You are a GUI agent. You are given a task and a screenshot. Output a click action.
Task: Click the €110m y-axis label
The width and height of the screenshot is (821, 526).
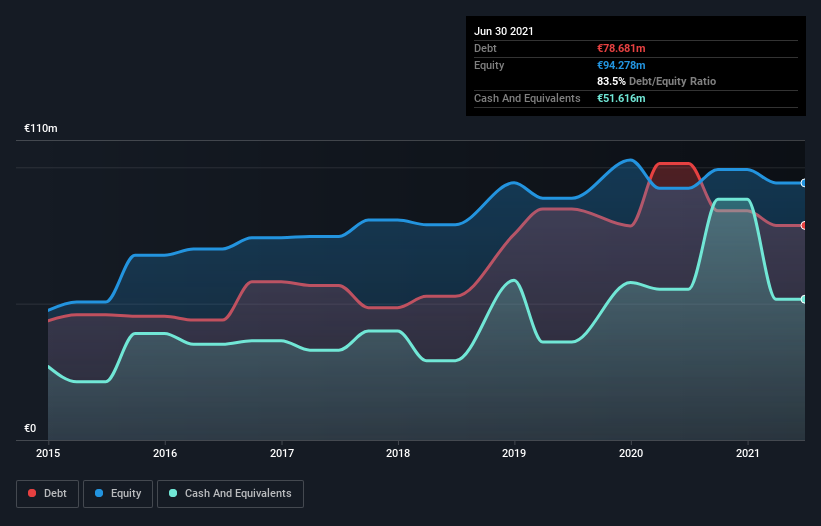coord(41,128)
